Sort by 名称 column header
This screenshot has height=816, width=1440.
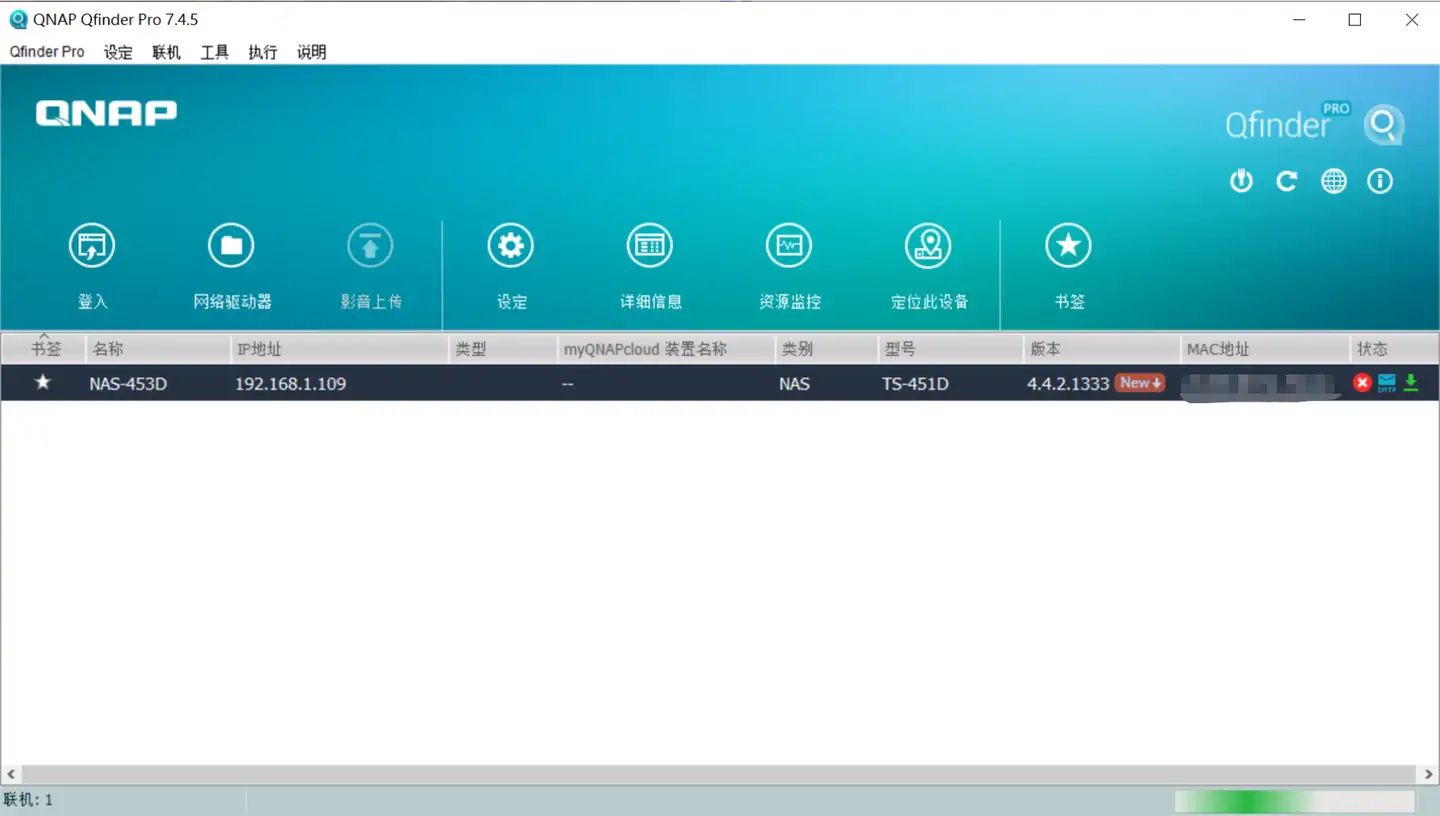158,349
